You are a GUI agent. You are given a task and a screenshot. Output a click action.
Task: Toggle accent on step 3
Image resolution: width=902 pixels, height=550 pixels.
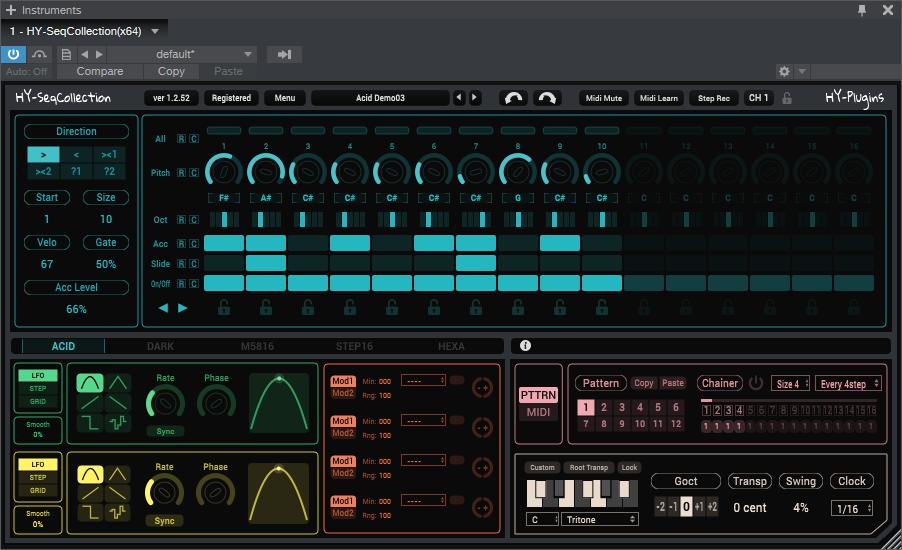(308, 243)
